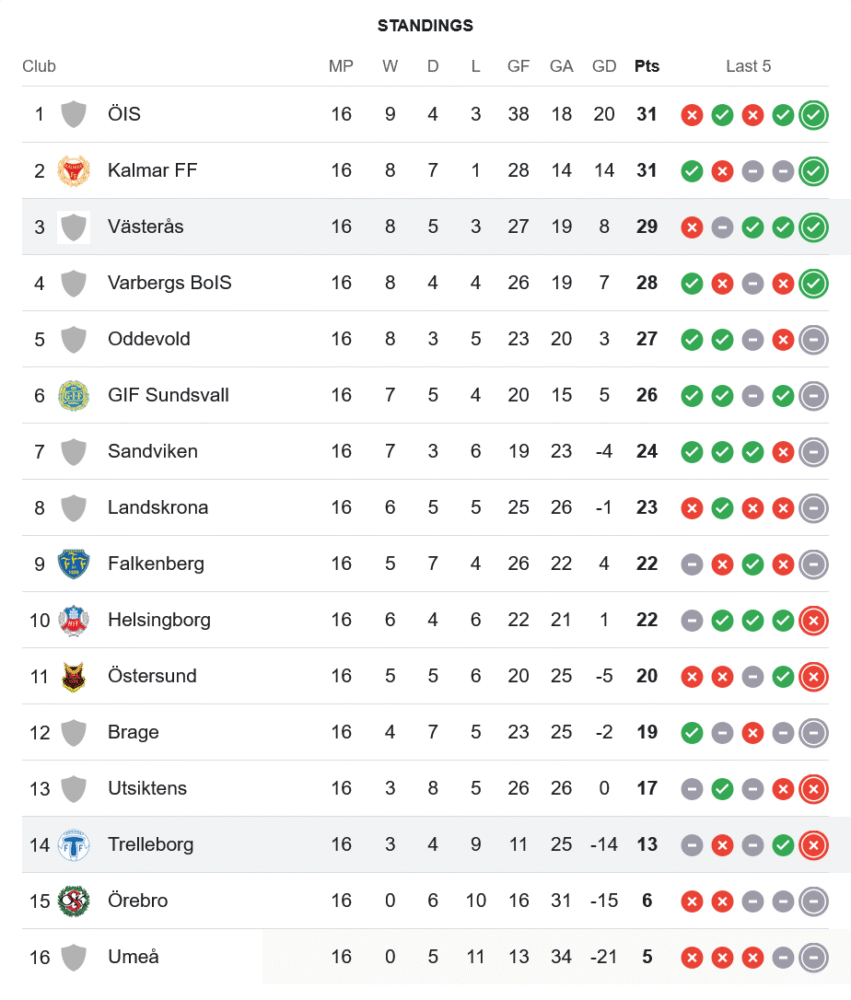Click Umeå's latest draw result icon
851x1000 pixels.
click(x=813, y=957)
